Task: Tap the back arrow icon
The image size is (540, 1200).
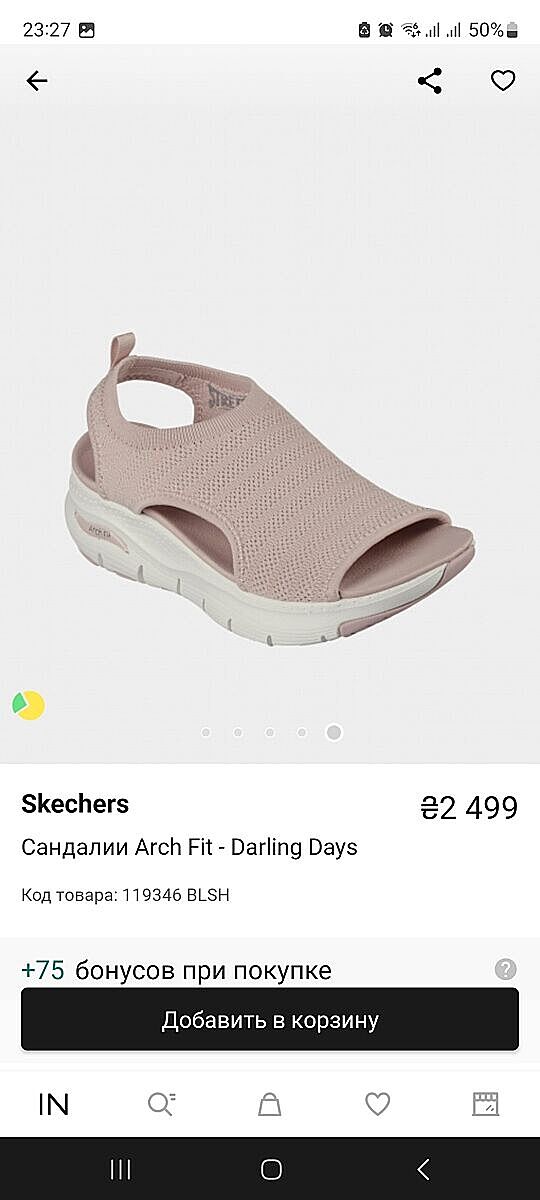Action: pos(37,81)
